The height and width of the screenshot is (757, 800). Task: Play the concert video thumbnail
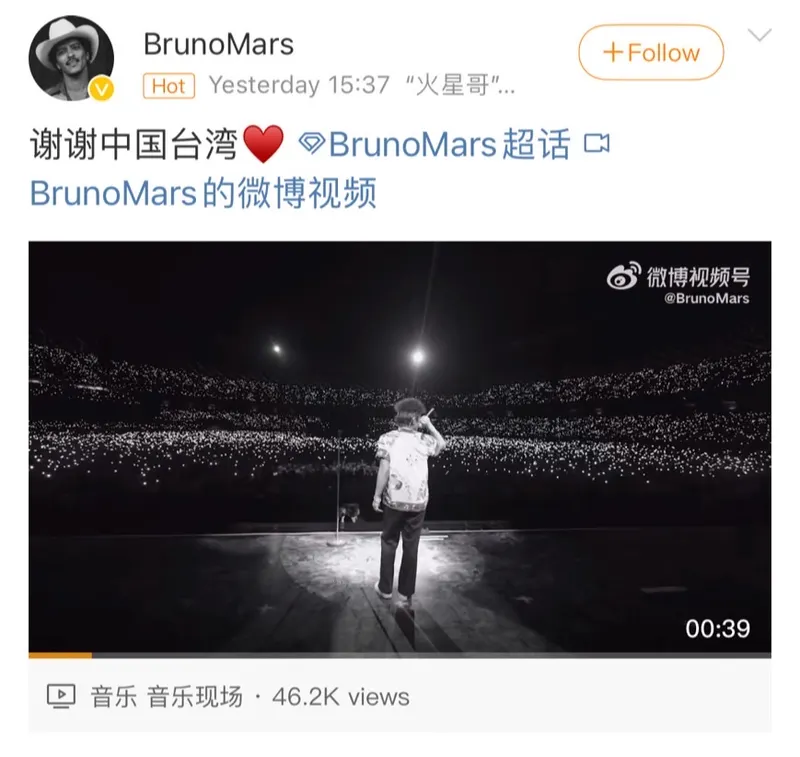[400, 447]
